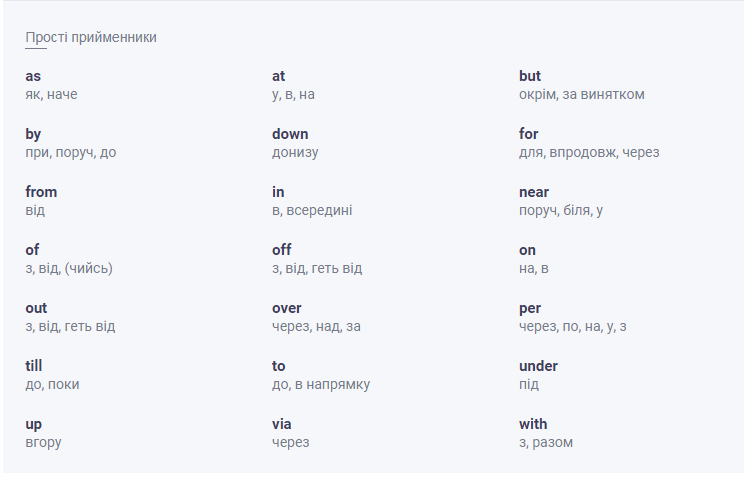744x478 pixels.
Task: Click the word 'per'
Action: click(530, 308)
